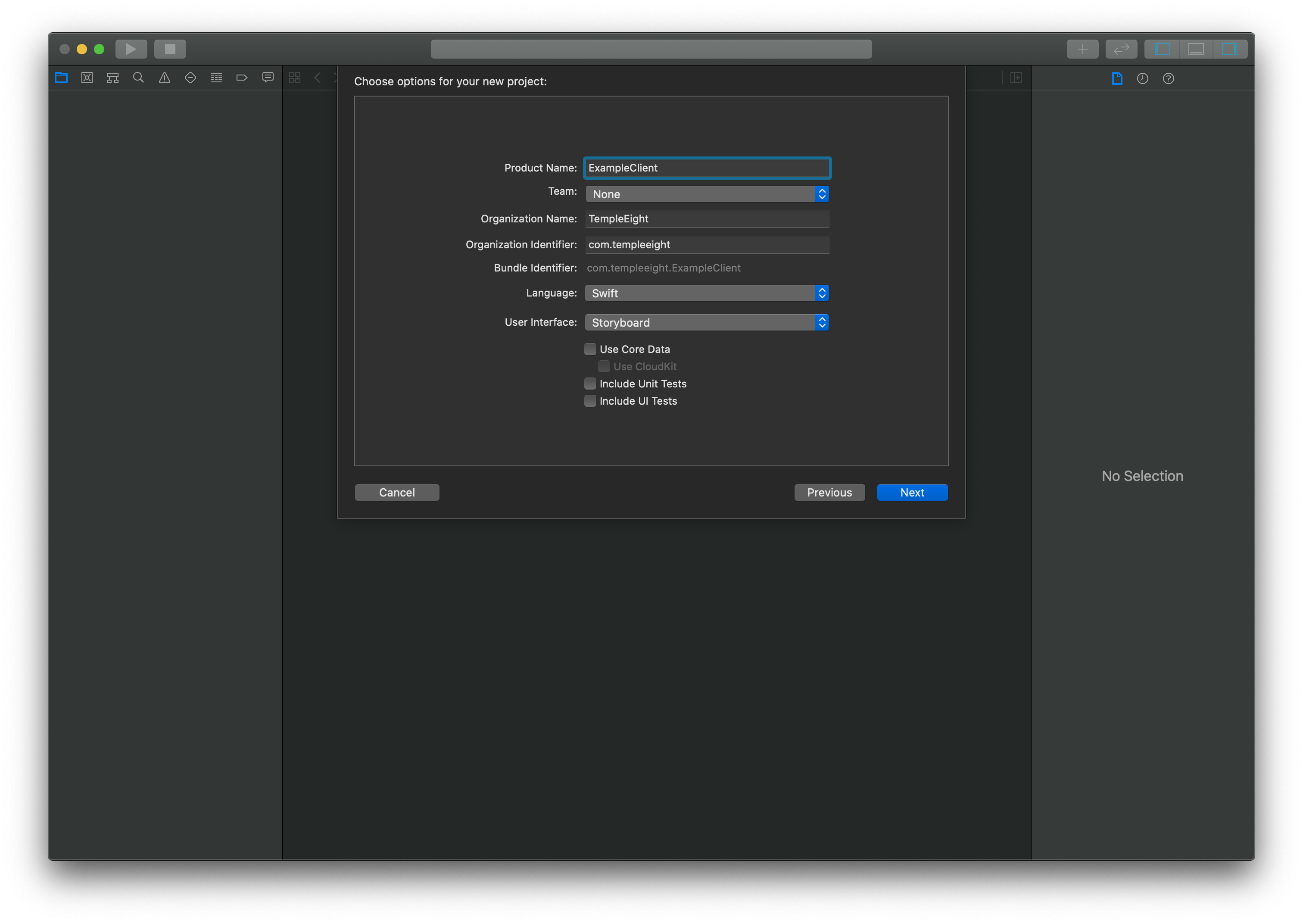Open the Issue navigator warning icon

pyautogui.click(x=164, y=78)
